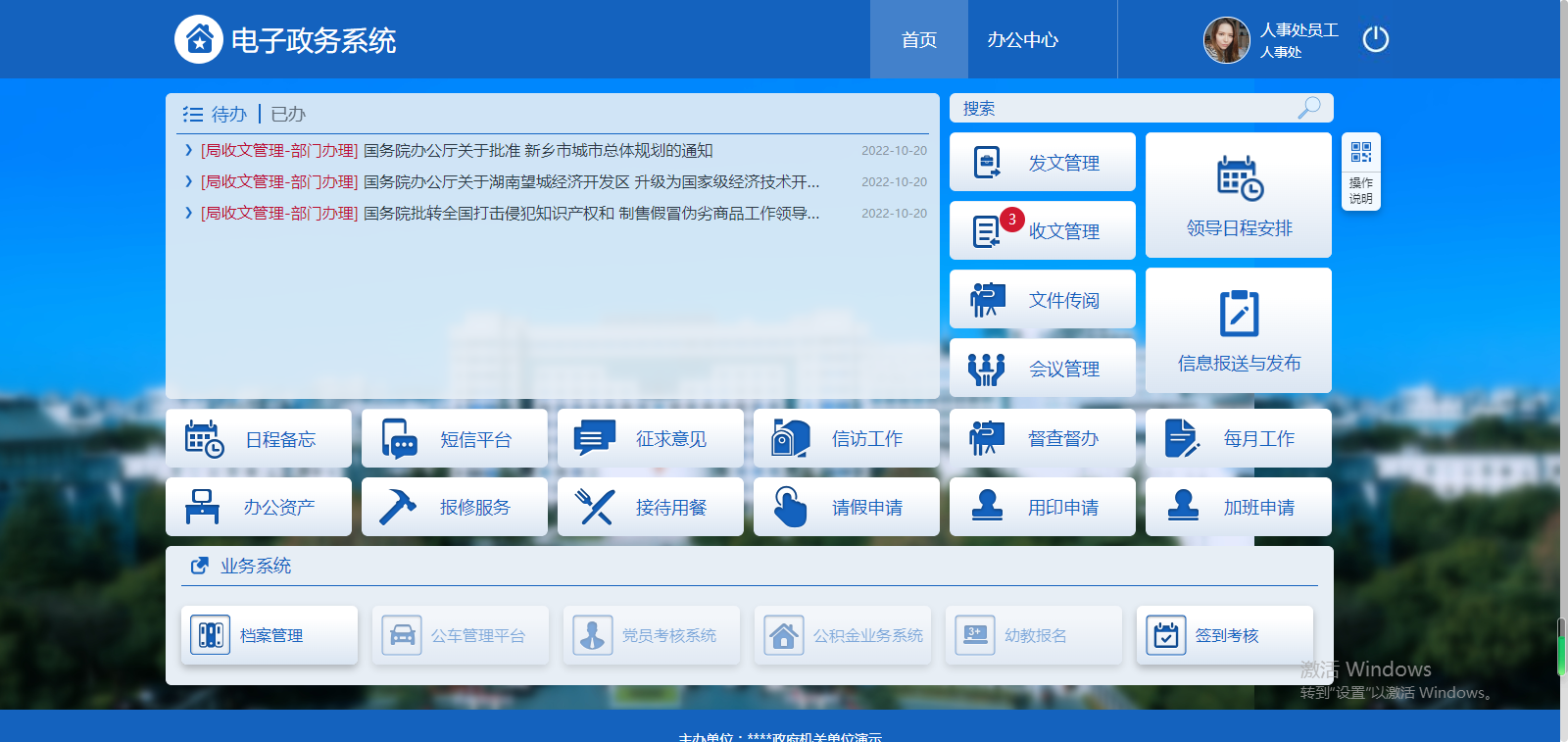Screen dimensions: 1568x742
Task: Click the 人事处 department label
Action: [x=1281, y=52]
